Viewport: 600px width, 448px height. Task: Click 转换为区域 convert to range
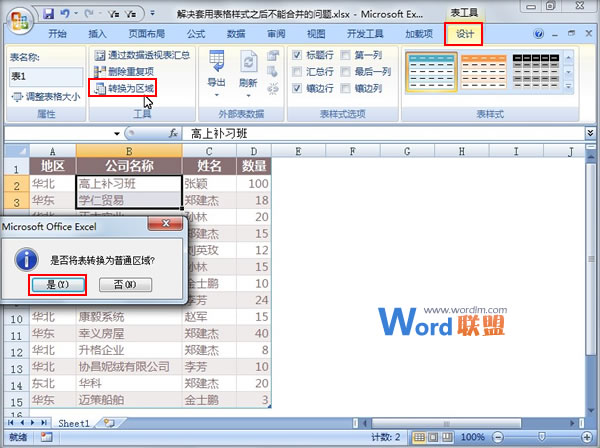pyautogui.click(x=123, y=88)
